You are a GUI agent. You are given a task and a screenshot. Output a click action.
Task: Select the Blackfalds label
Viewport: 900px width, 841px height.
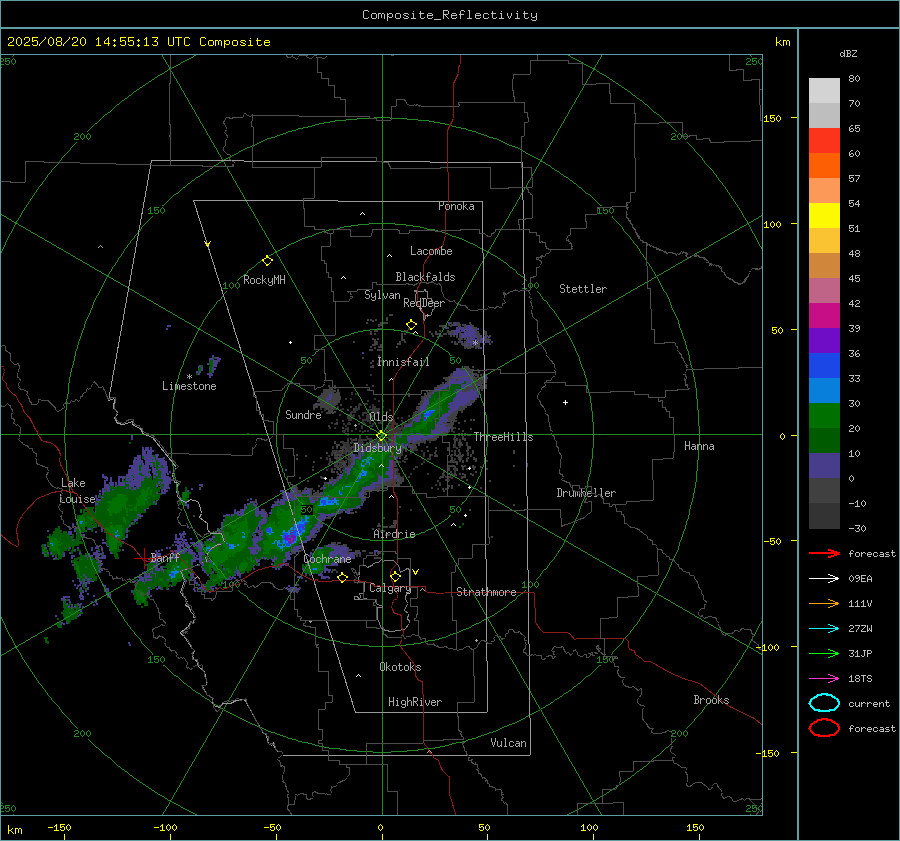click(425, 277)
